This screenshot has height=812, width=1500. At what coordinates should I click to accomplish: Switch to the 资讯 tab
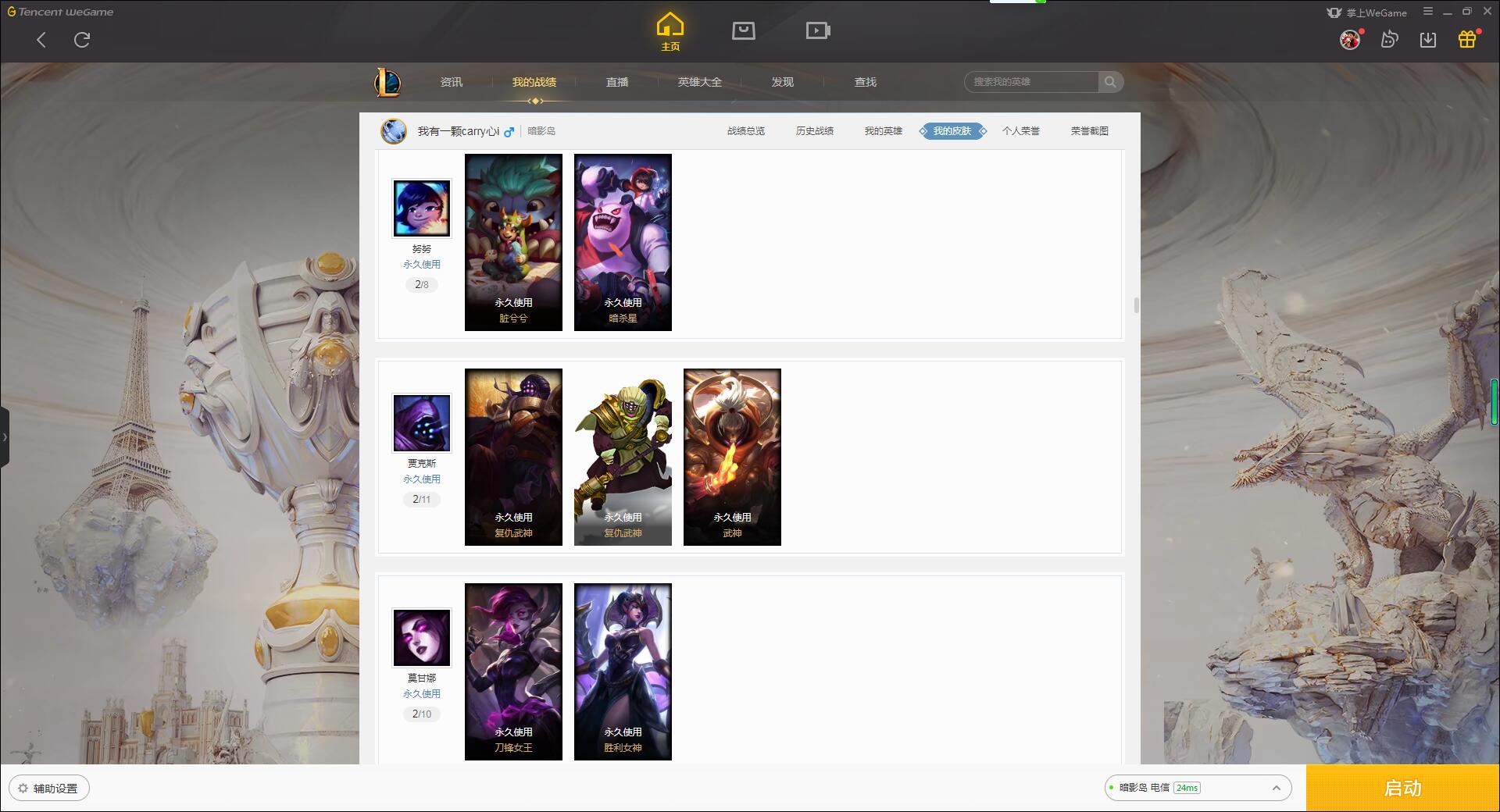452,82
